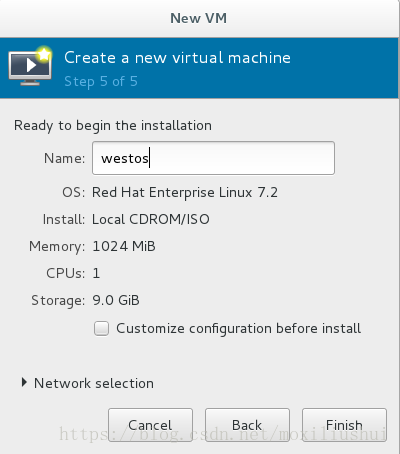Click the '9.0 GiB' storage value
The image size is (400, 454).
(x=116, y=300)
